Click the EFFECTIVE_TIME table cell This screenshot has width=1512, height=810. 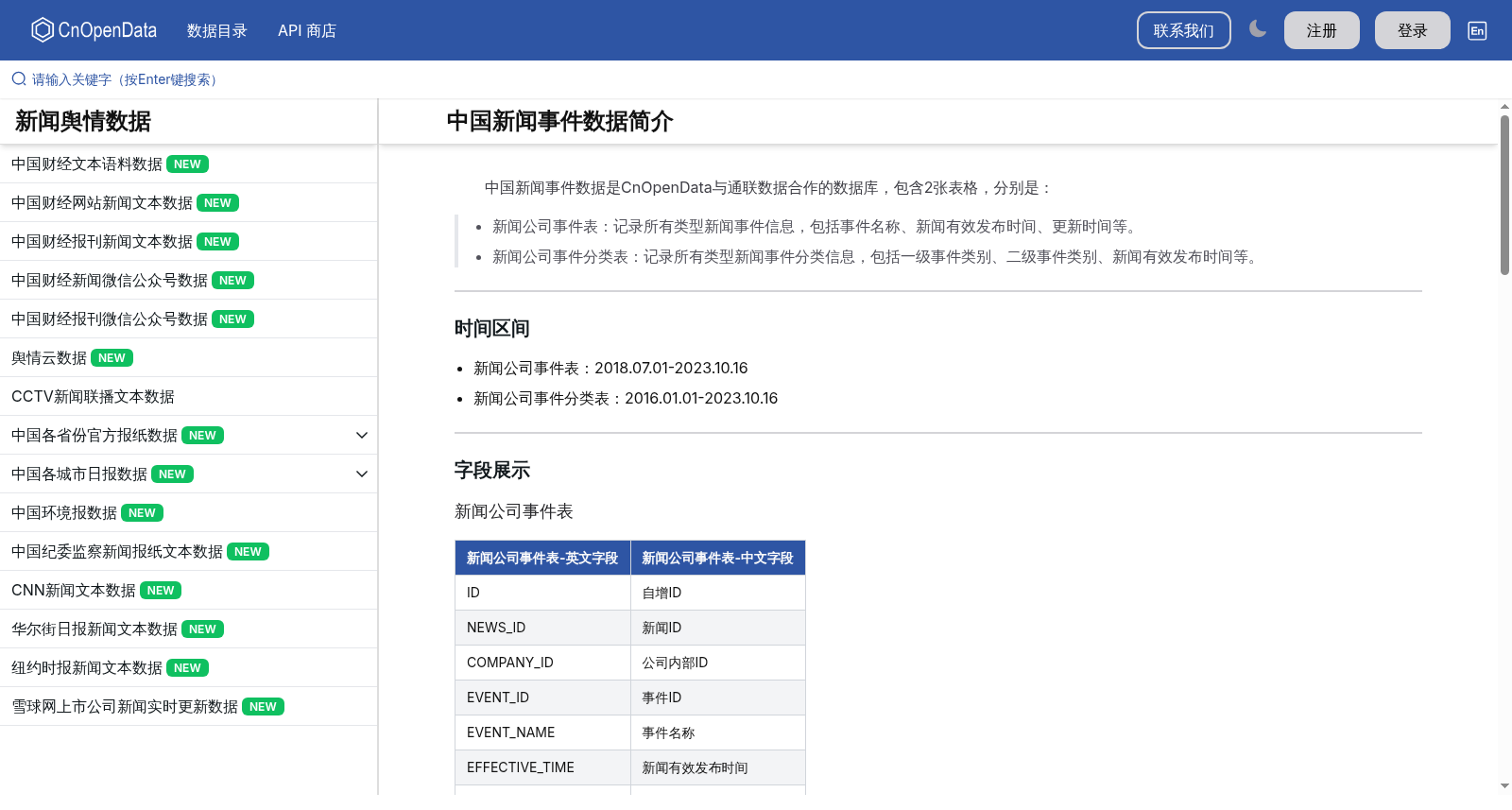pyautogui.click(x=542, y=767)
